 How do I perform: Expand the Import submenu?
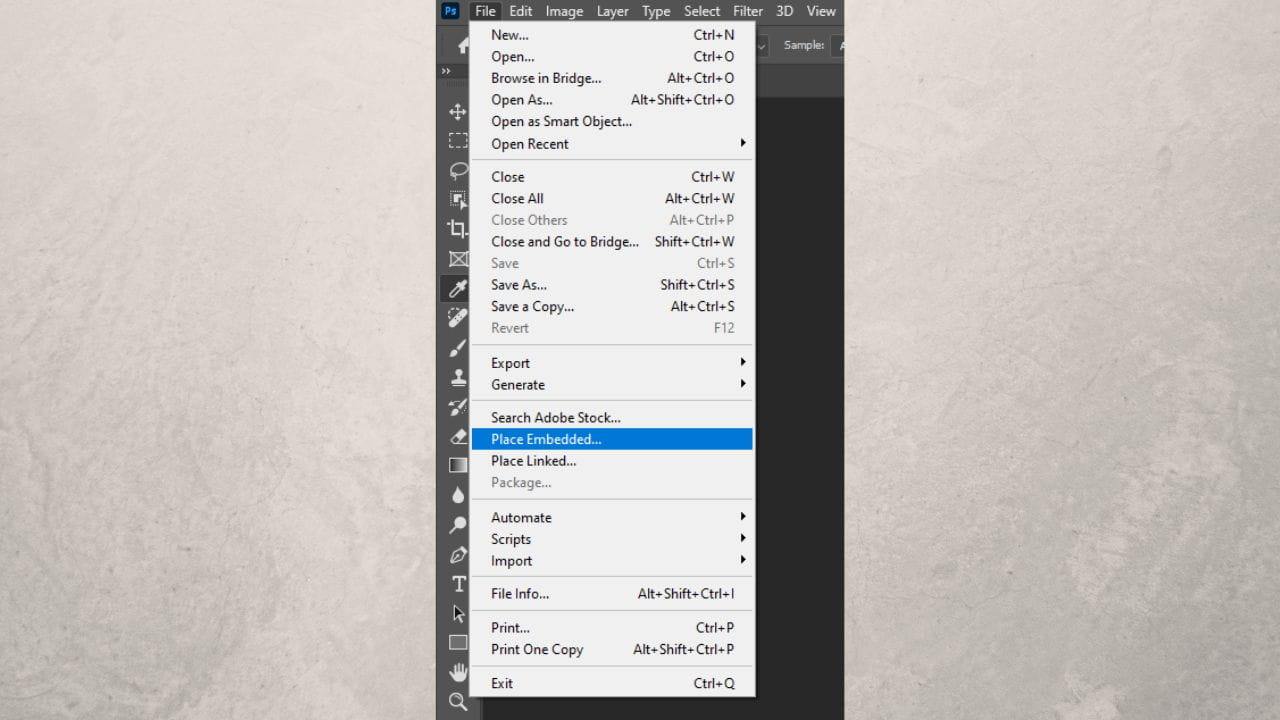[x=612, y=561]
